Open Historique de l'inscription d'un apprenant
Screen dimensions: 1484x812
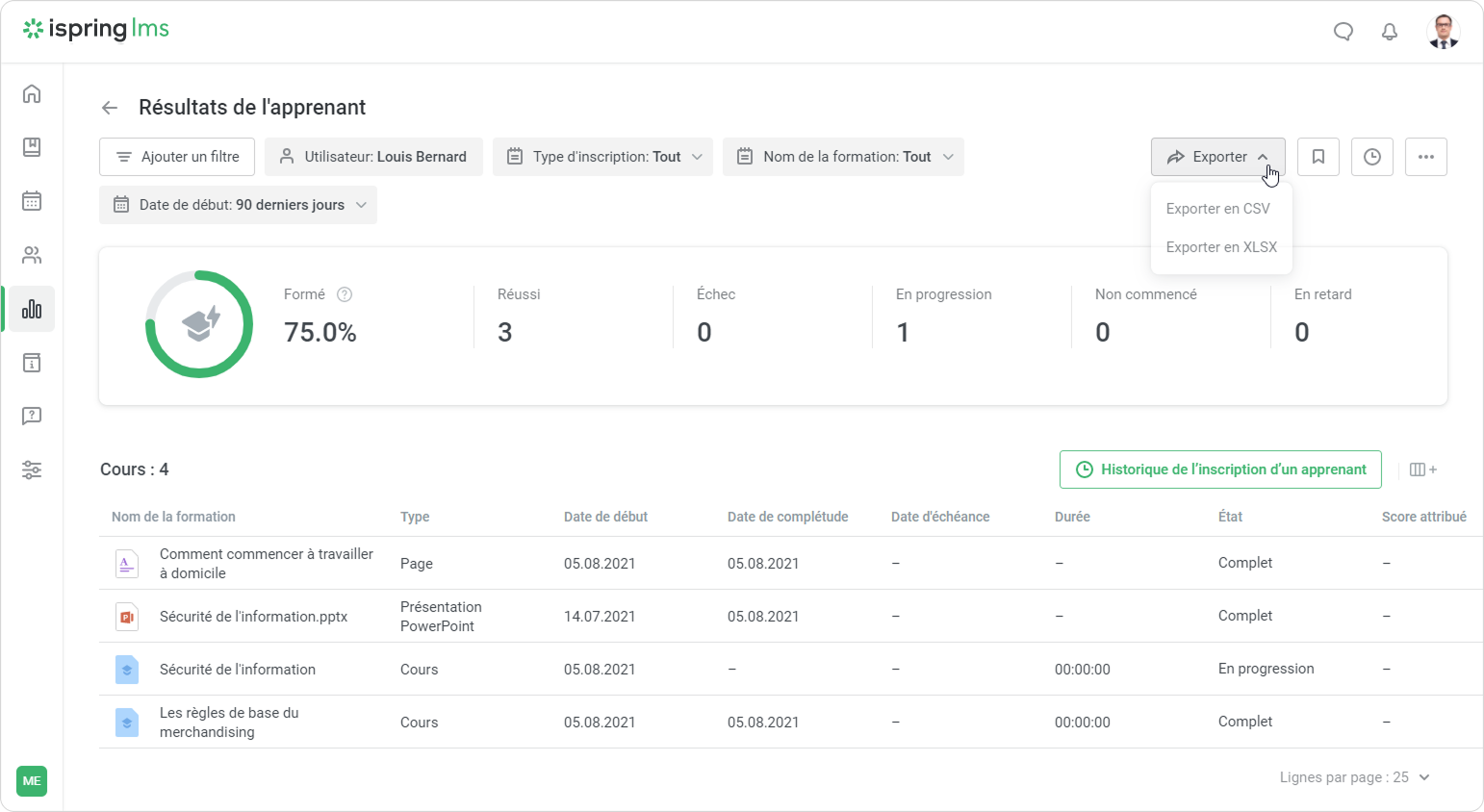pos(1220,469)
